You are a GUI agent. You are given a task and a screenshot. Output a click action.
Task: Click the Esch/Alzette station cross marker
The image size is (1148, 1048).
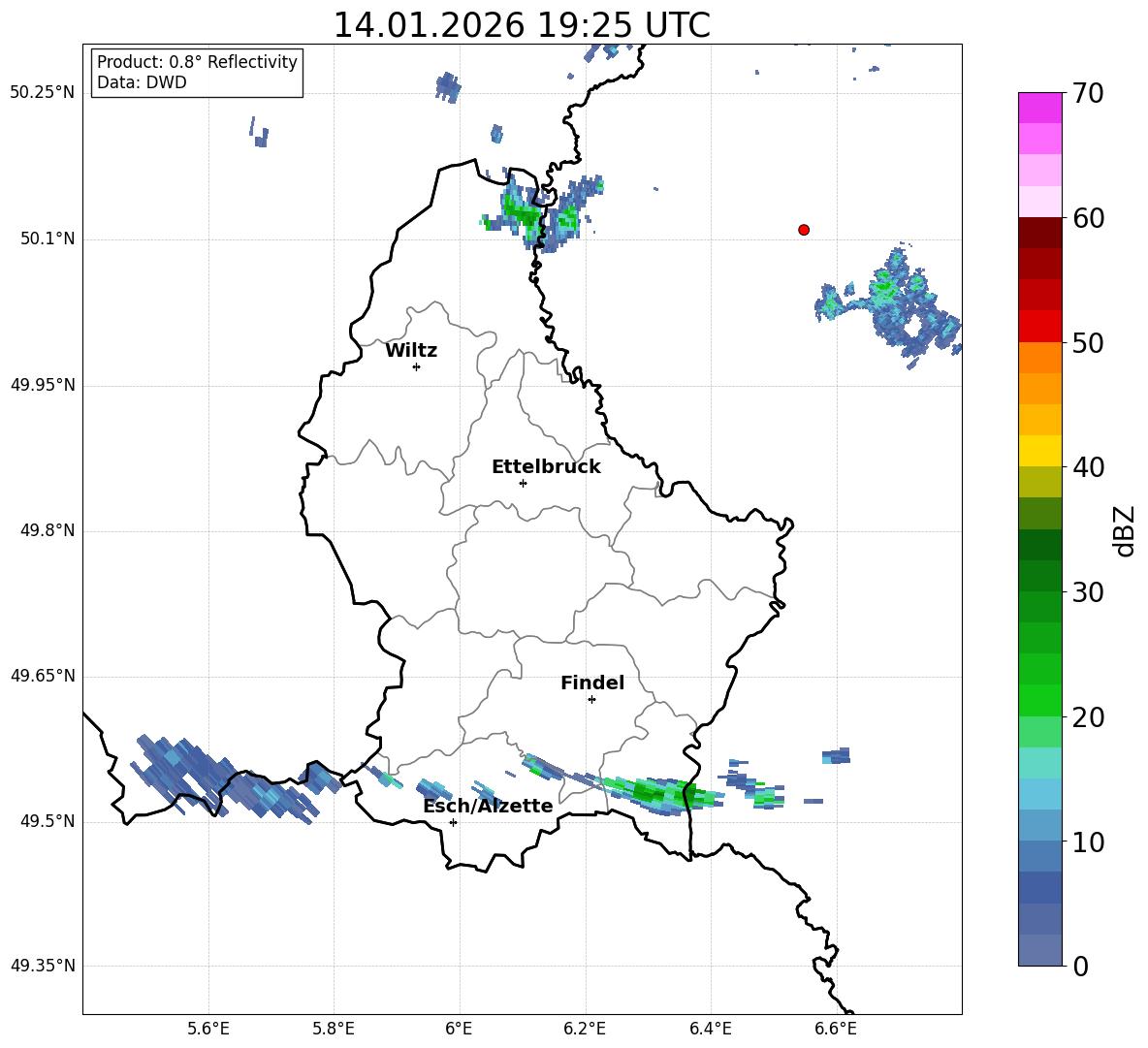(x=453, y=822)
